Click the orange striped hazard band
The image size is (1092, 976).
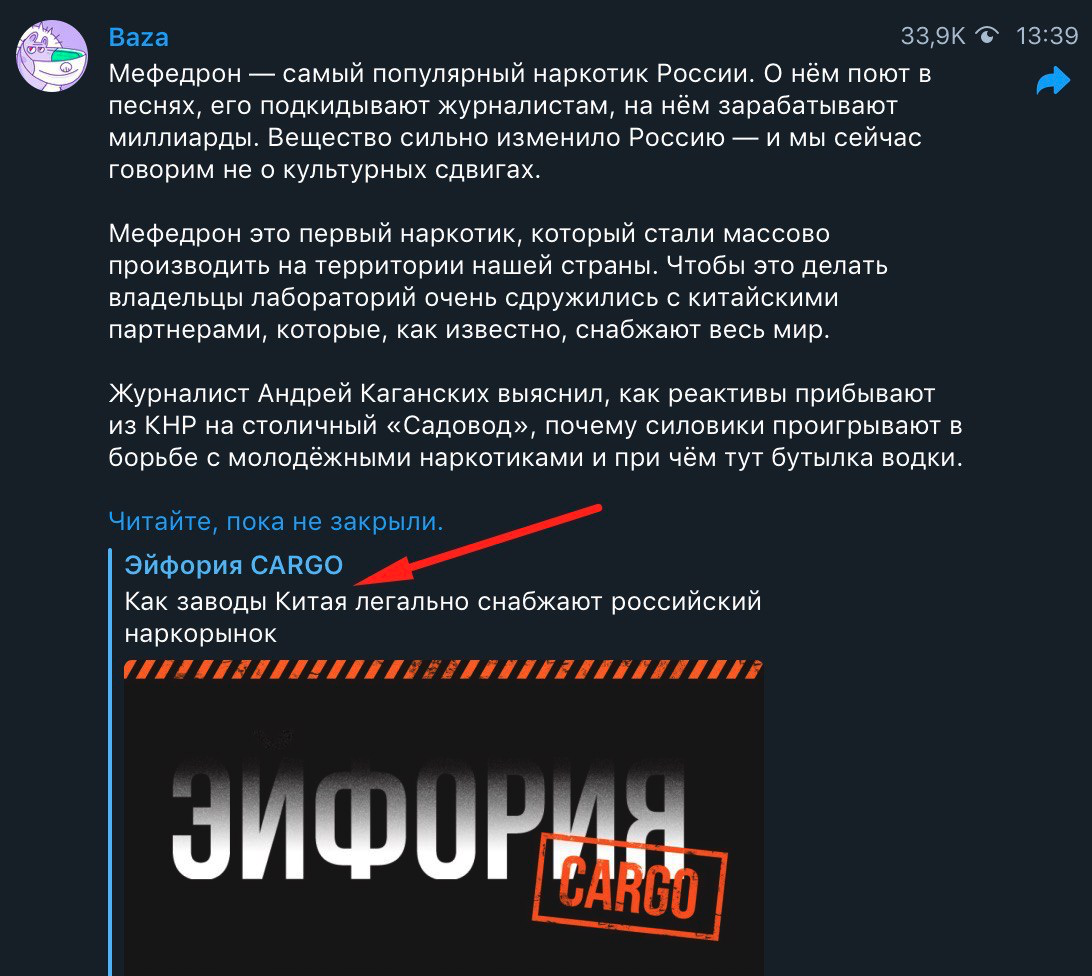pyautogui.click(x=443, y=669)
